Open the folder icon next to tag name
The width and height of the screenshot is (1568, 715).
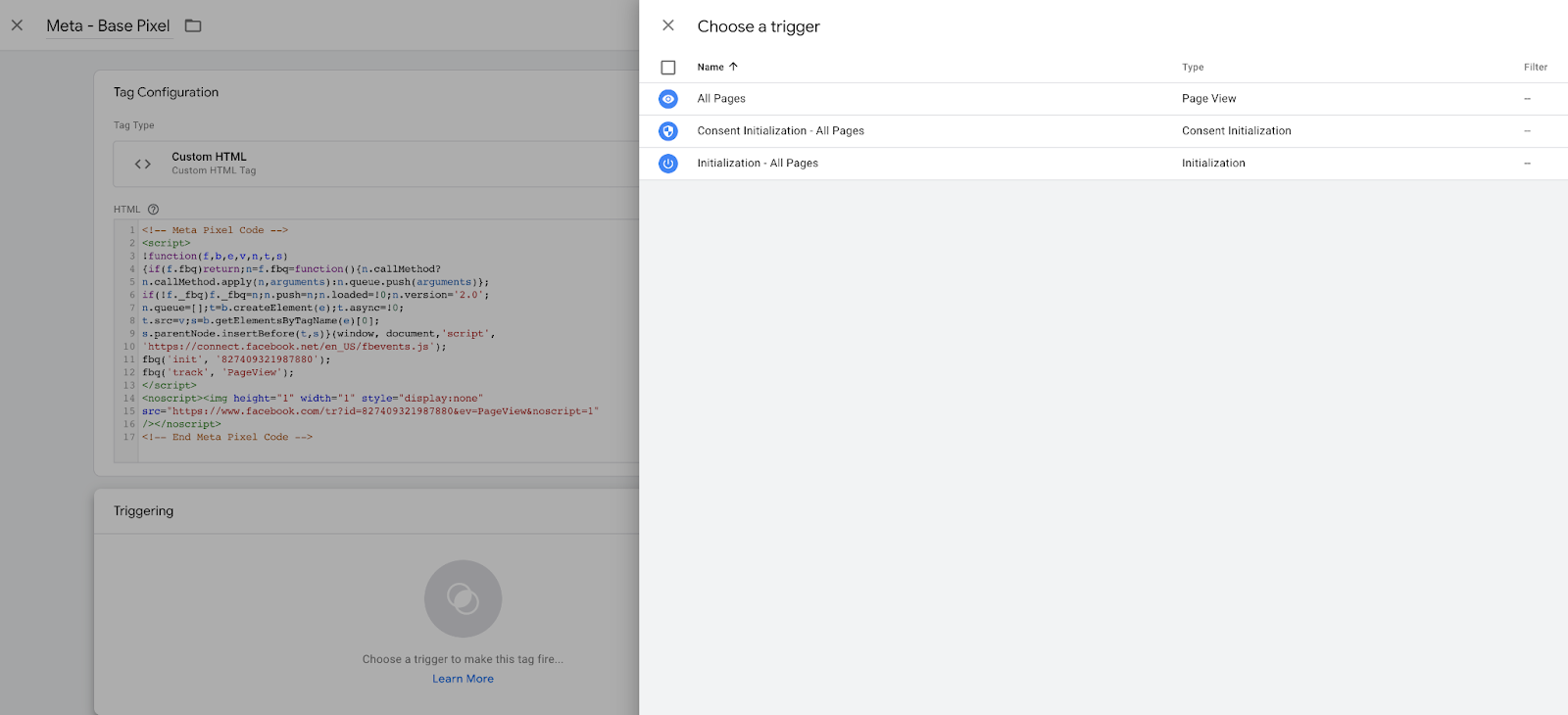point(193,25)
